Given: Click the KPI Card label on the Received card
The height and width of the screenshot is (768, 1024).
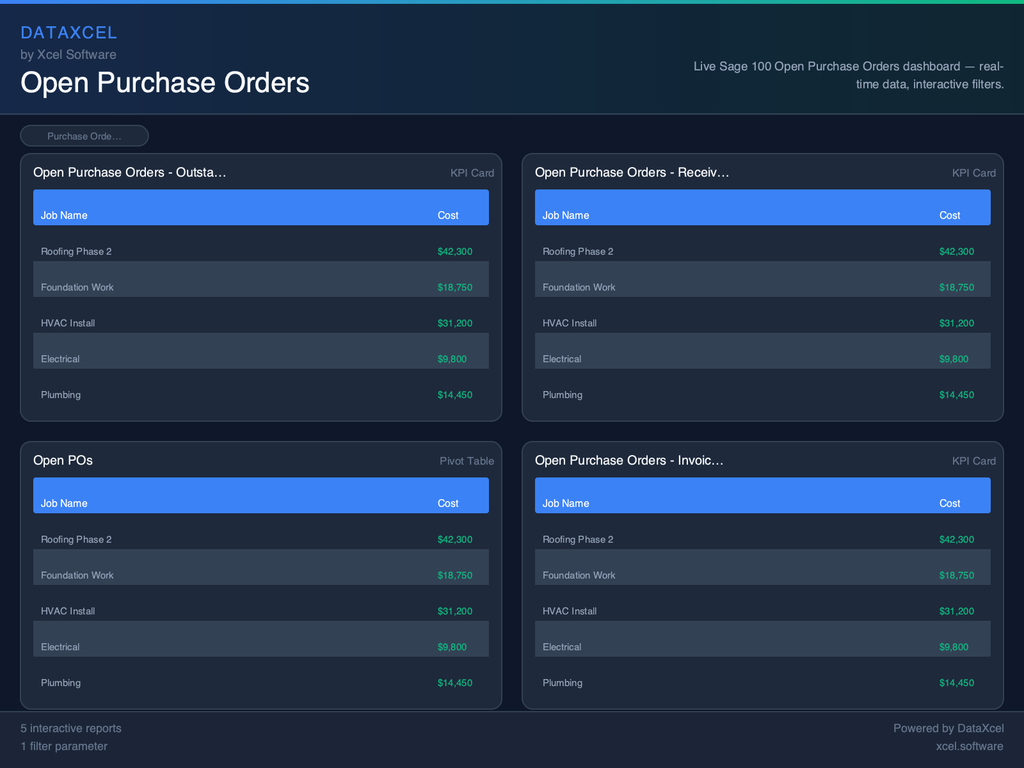Looking at the screenshot, I should [x=973, y=172].
